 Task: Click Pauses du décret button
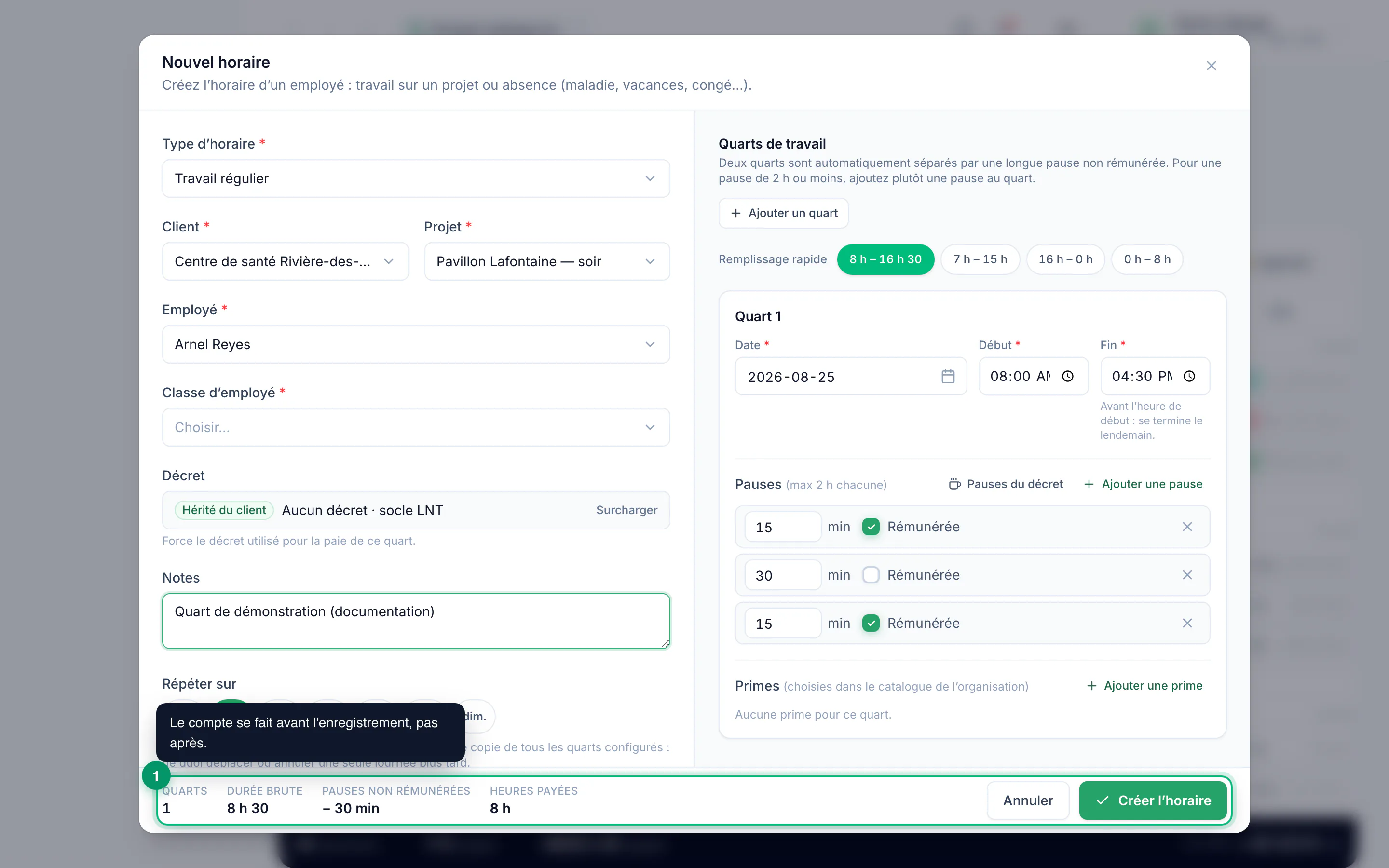click(1006, 484)
